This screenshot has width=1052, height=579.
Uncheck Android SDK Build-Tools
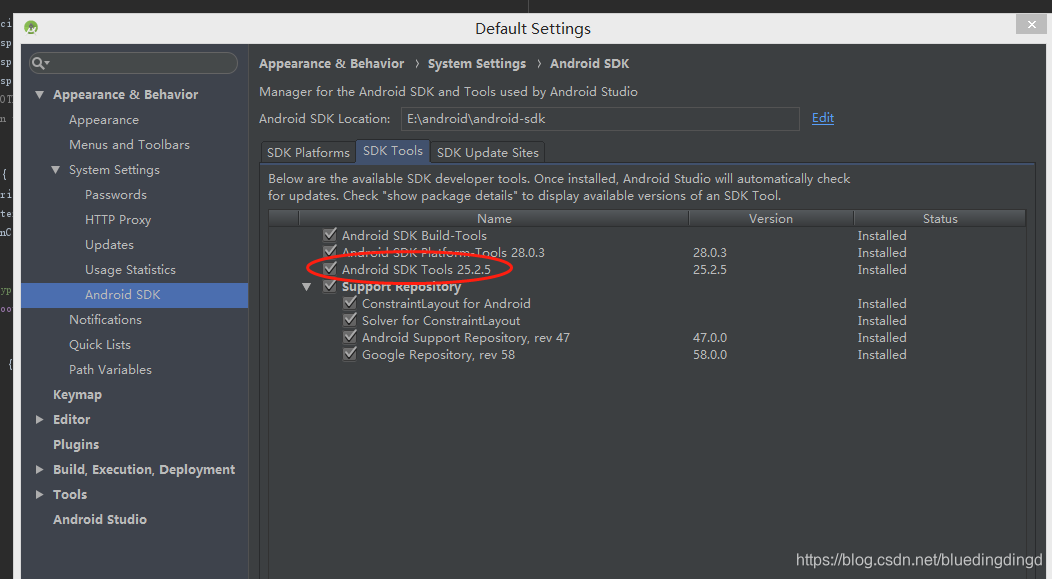(x=329, y=235)
